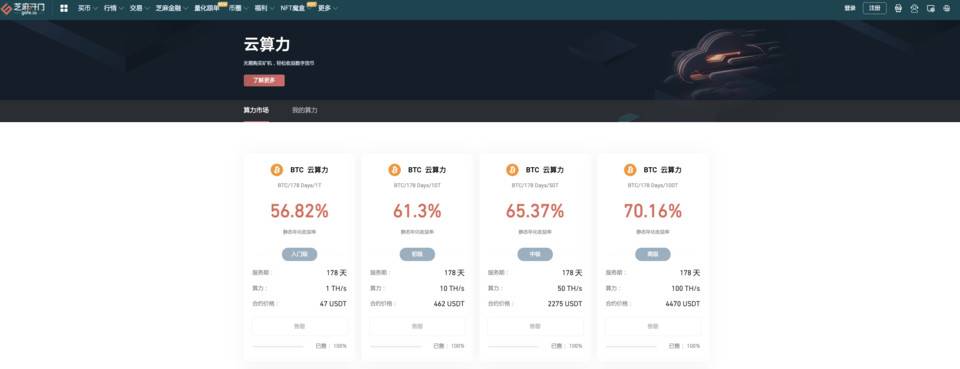Click the 登录 login link

click(850, 9)
